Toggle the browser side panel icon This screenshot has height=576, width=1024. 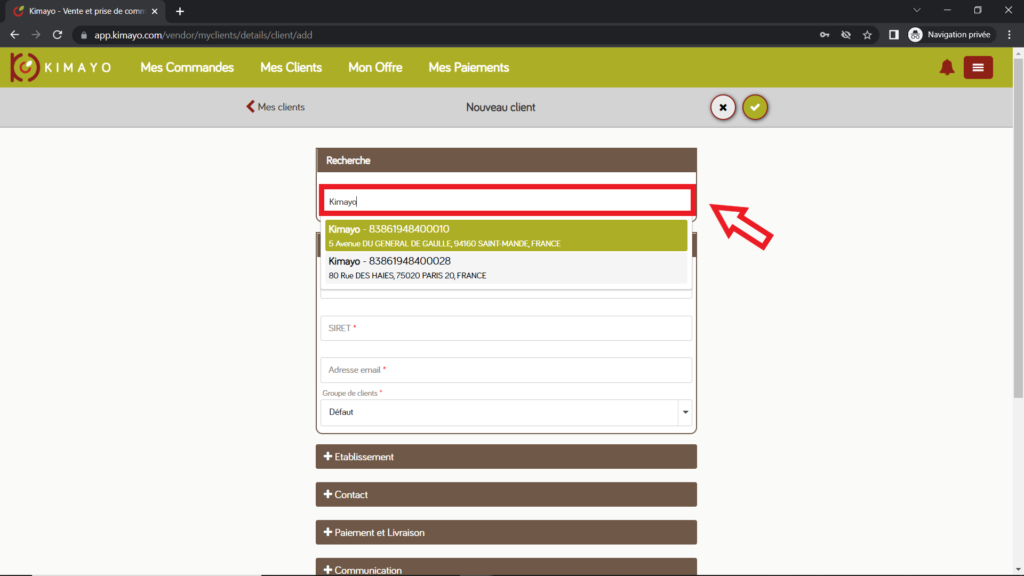(x=893, y=35)
